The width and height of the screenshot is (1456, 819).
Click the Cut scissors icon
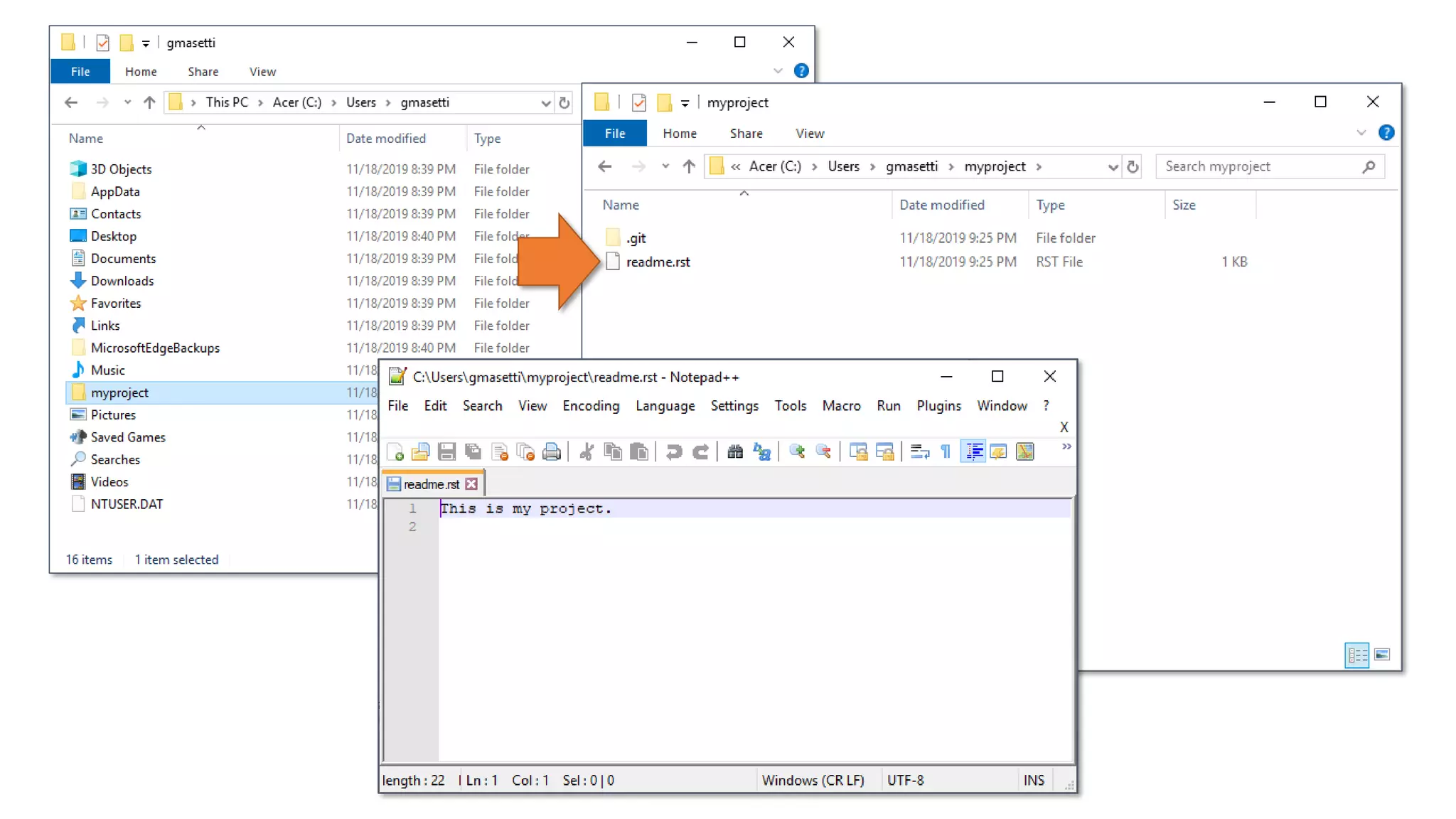tap(587, 451)
